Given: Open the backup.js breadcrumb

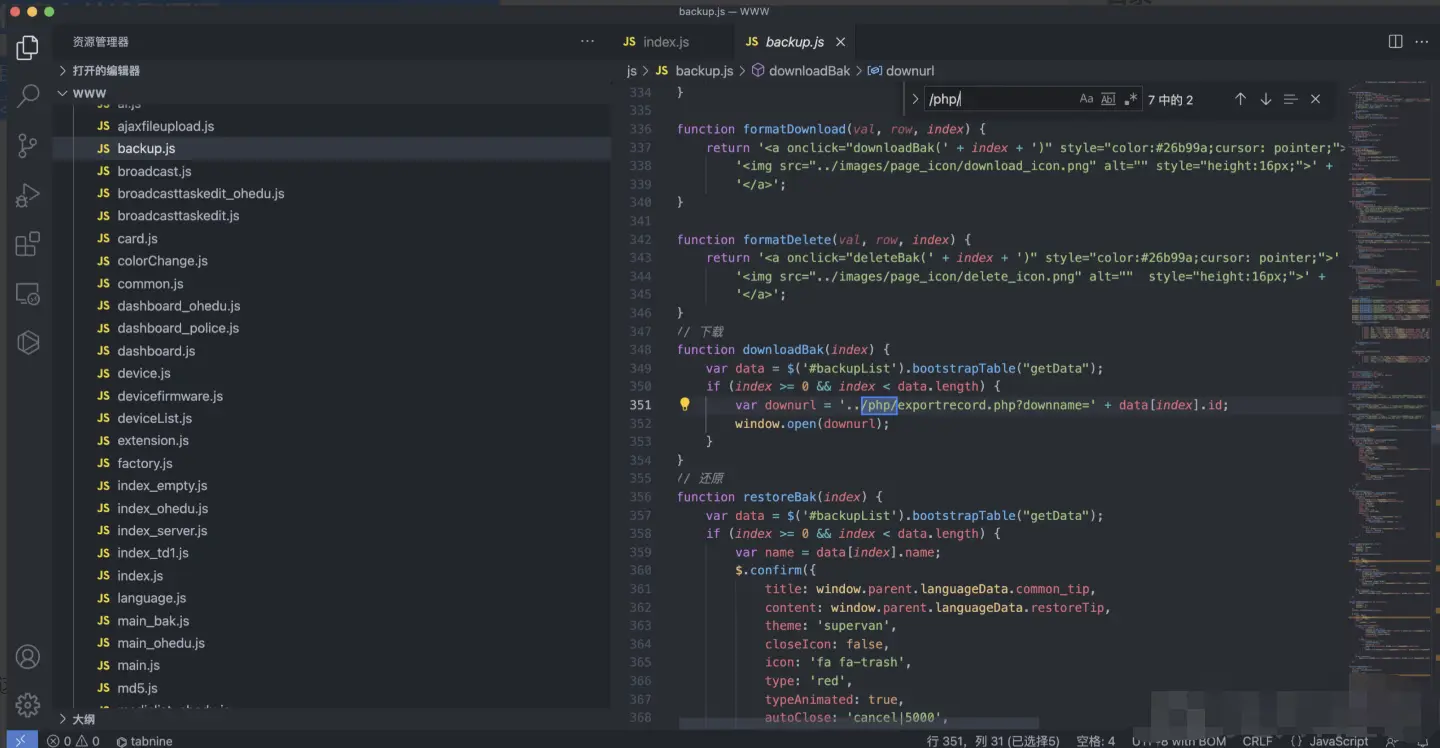Looking at the screenshot, I should [x=694, y=70].
